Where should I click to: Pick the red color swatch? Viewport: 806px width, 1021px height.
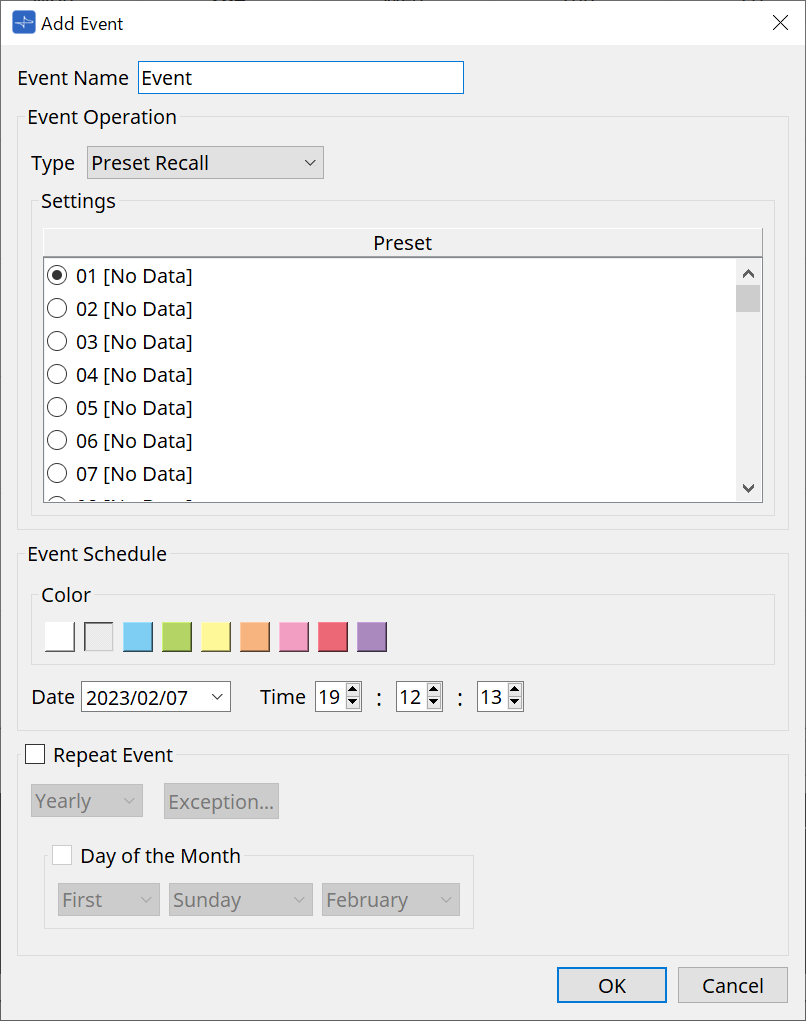point(333,637)
